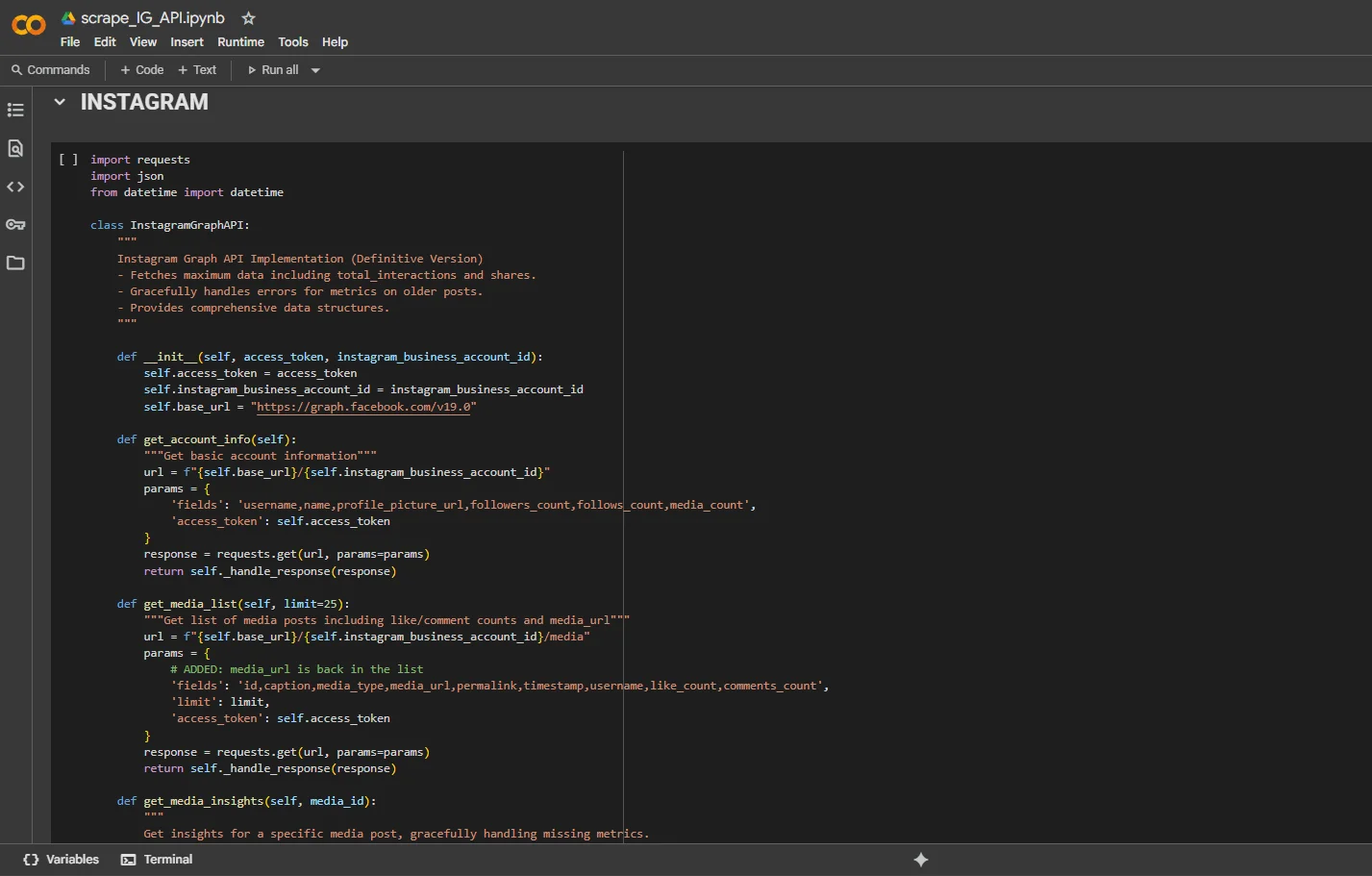Open the Files folder icon
This screenshot has width=1372, height=876.
tap(15, 263)
